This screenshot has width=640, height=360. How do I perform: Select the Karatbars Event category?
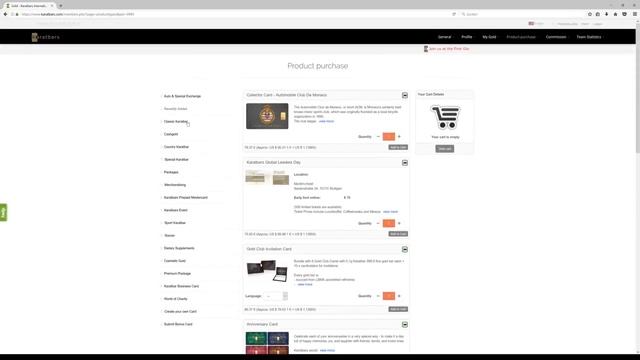[x=176, y=210]
